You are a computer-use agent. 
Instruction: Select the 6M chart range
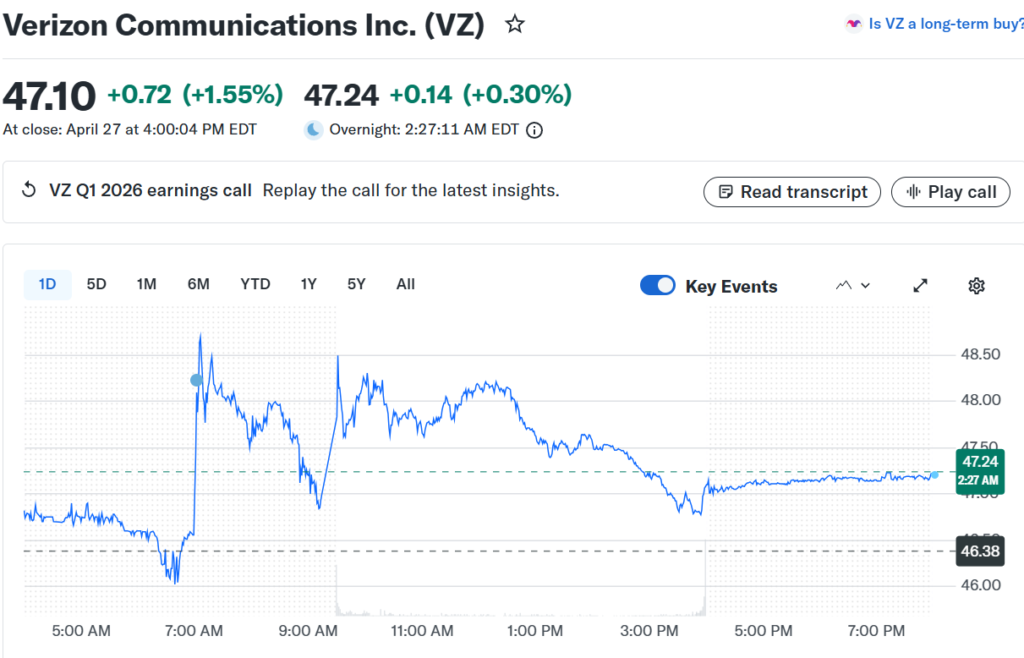pyautogui.click(x=198, y=284)
